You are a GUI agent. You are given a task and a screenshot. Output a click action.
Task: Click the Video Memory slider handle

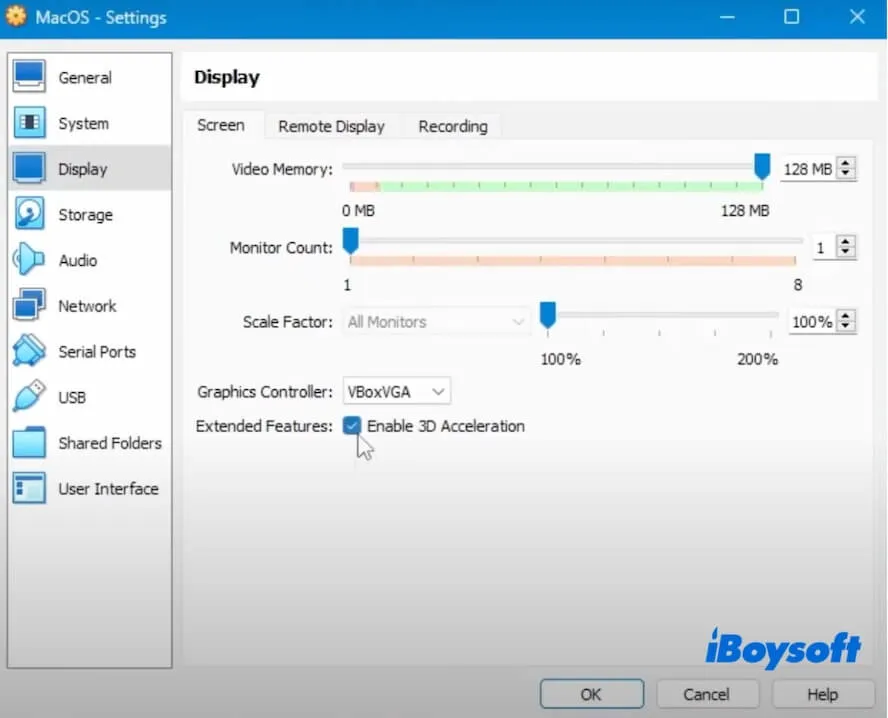click(762, 166)
